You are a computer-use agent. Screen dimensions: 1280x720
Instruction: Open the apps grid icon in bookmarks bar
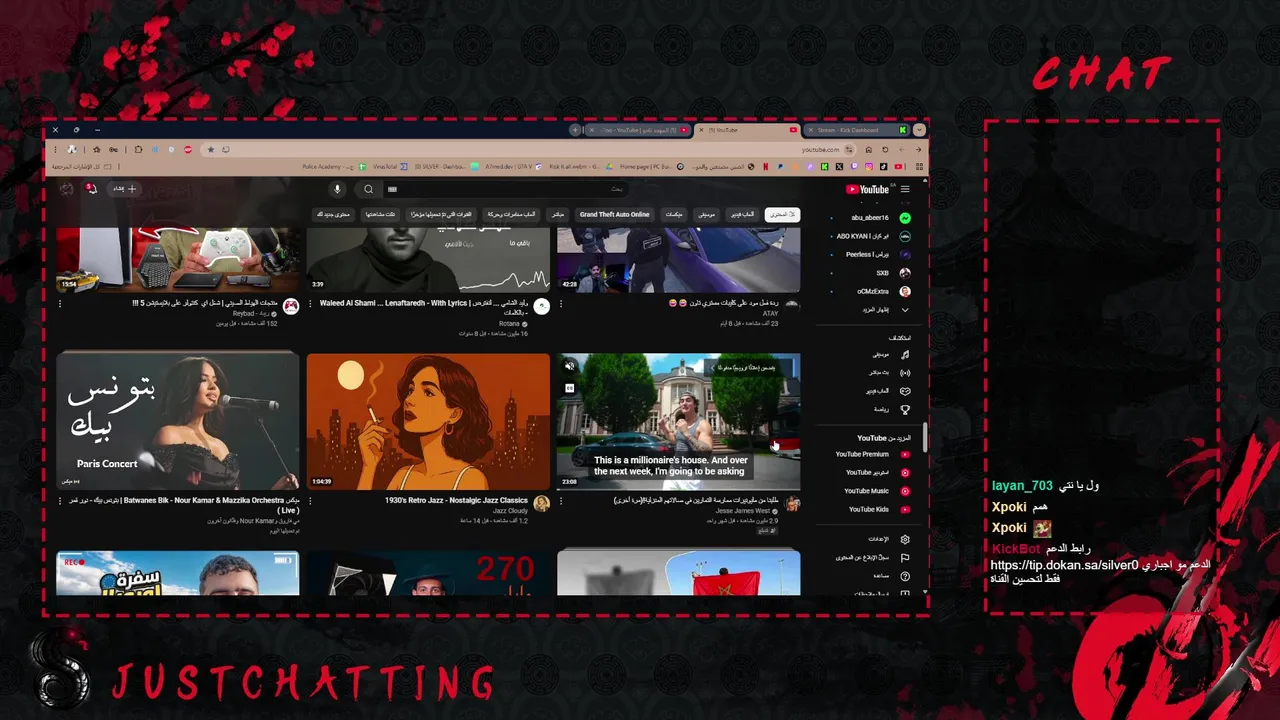coord(919,167)
